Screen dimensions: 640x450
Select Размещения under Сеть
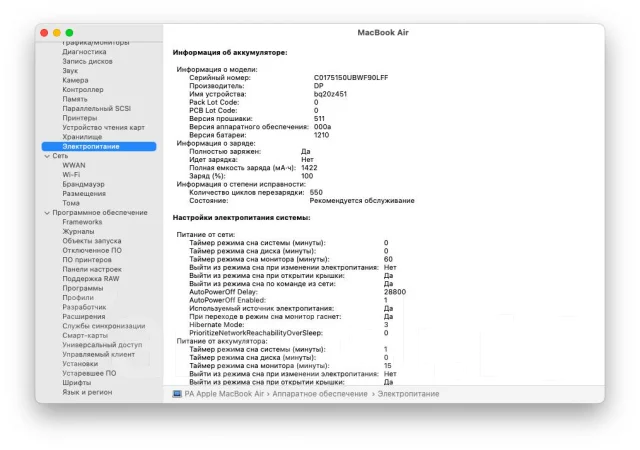(84, 194)
